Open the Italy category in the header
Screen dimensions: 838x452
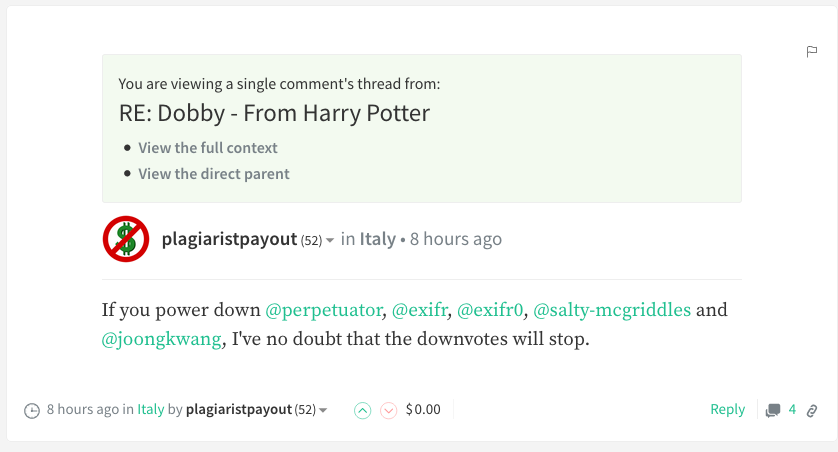(x=378, y=239)
